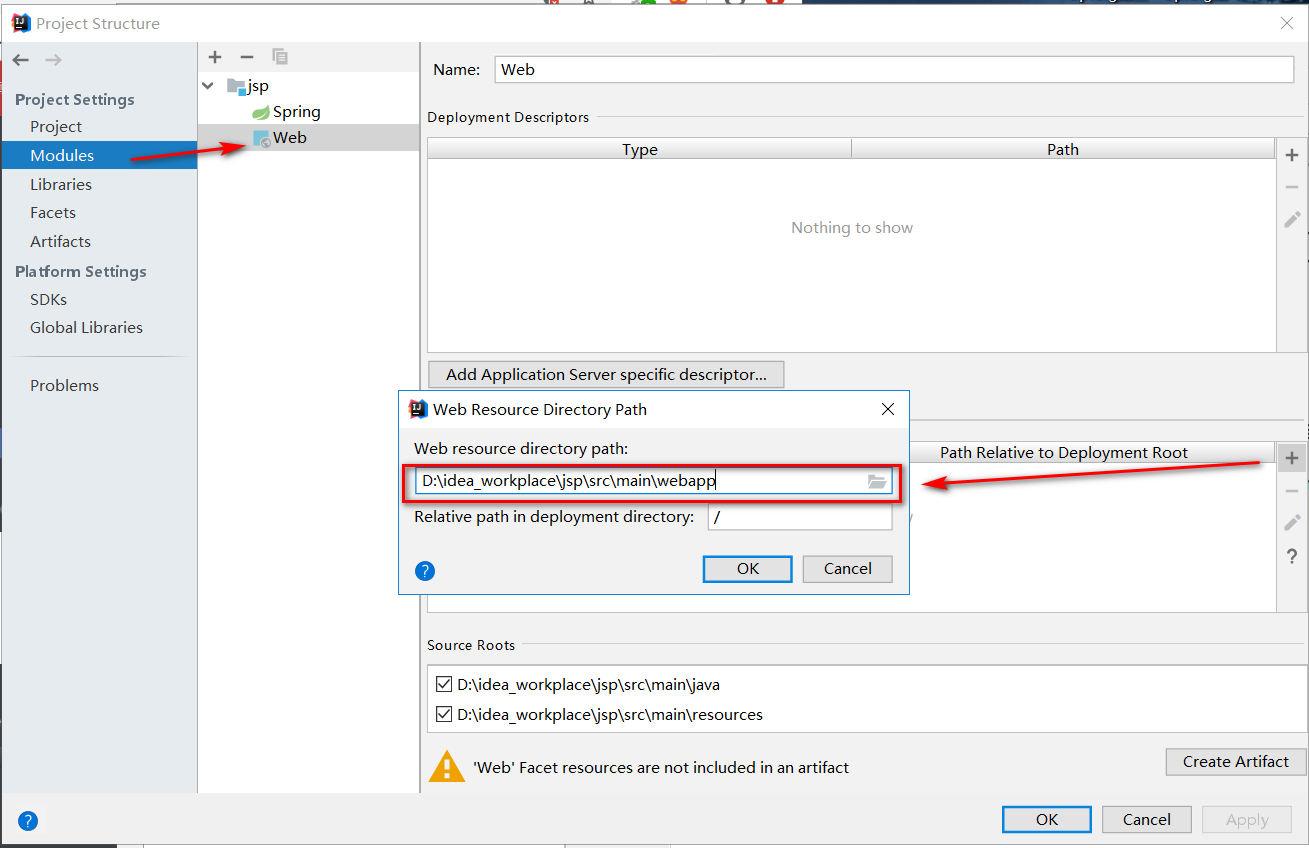Remove deployment descriptor minus icon
The height and width of the screenshot is (848, 1309).
point(1292,187)
